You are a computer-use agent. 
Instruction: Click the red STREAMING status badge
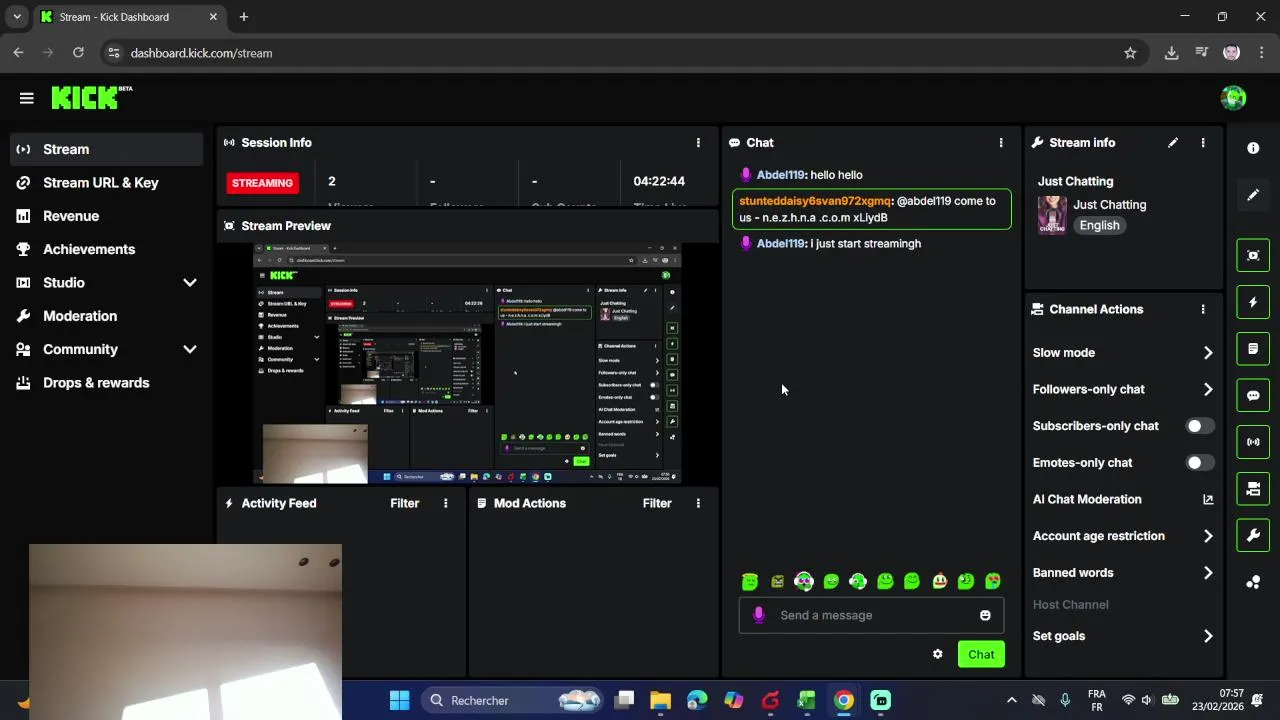262,183
